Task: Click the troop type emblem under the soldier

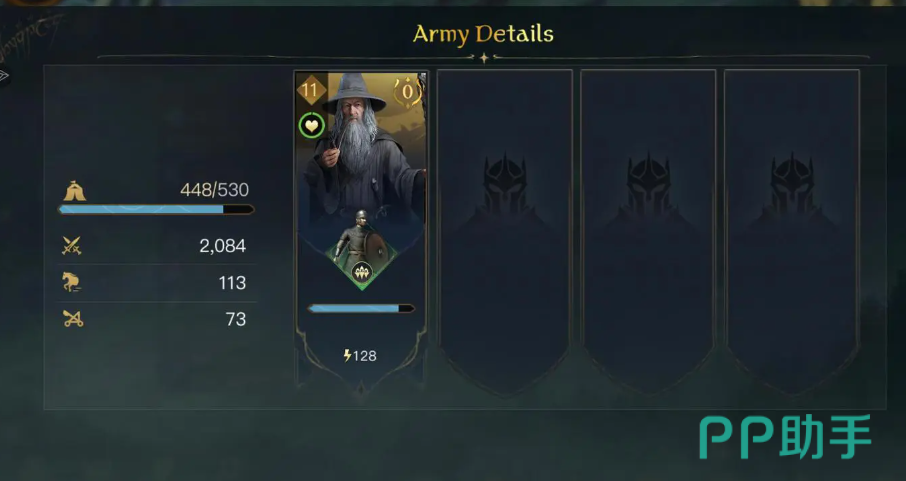Action: (362, 271)
